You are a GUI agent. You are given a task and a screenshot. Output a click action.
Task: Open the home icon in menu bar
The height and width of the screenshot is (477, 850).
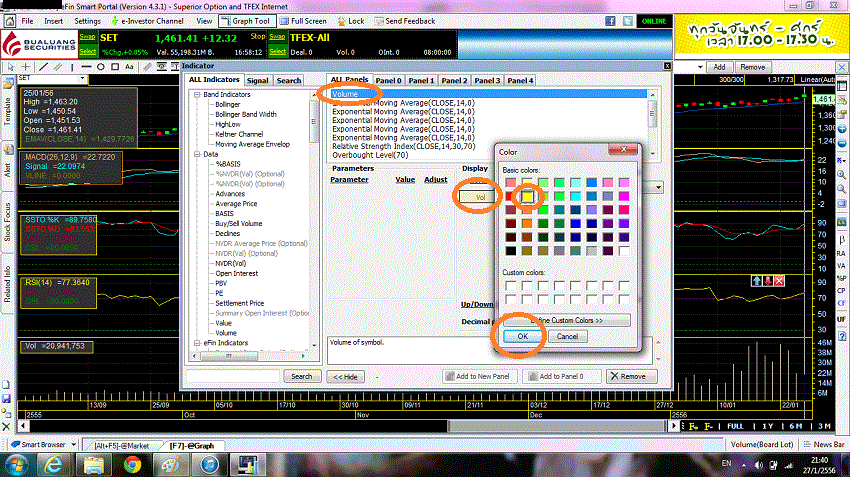[10, 21]
